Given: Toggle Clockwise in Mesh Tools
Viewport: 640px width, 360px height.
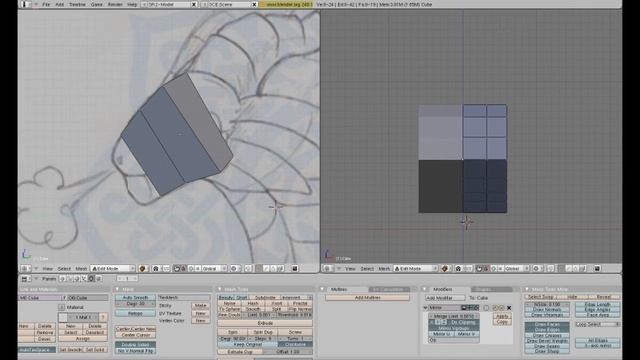Looking at the screenshot, I should 295,344.
